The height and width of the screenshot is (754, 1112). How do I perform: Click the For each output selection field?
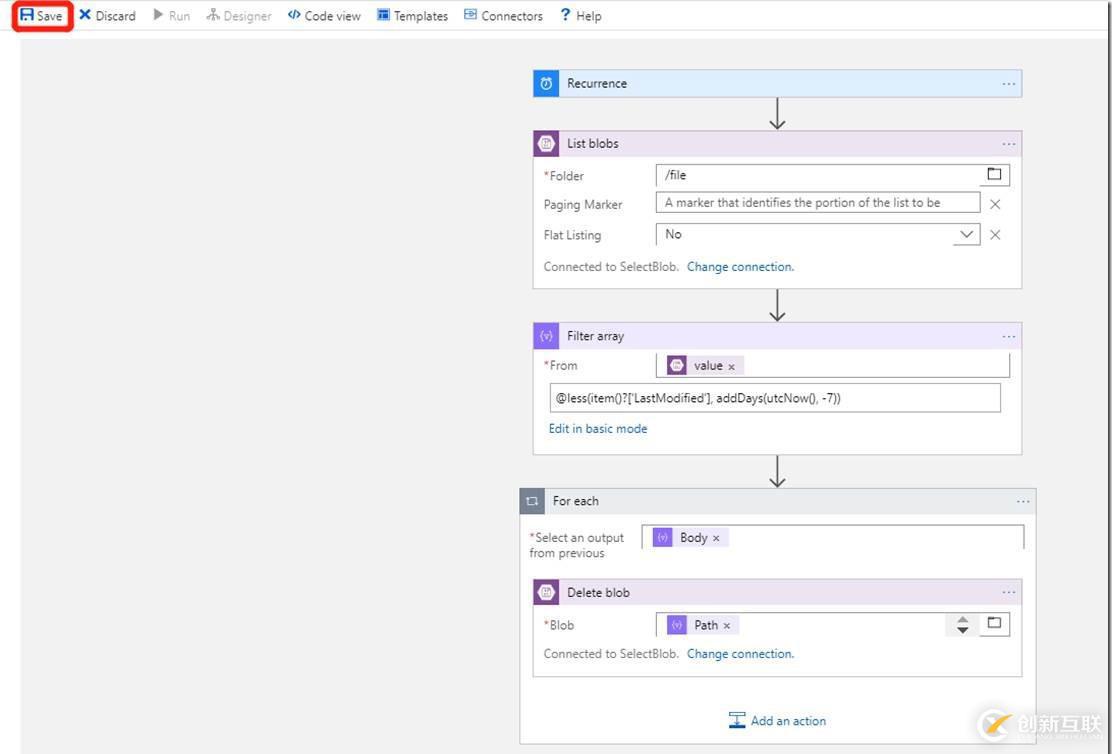[833, 537]
